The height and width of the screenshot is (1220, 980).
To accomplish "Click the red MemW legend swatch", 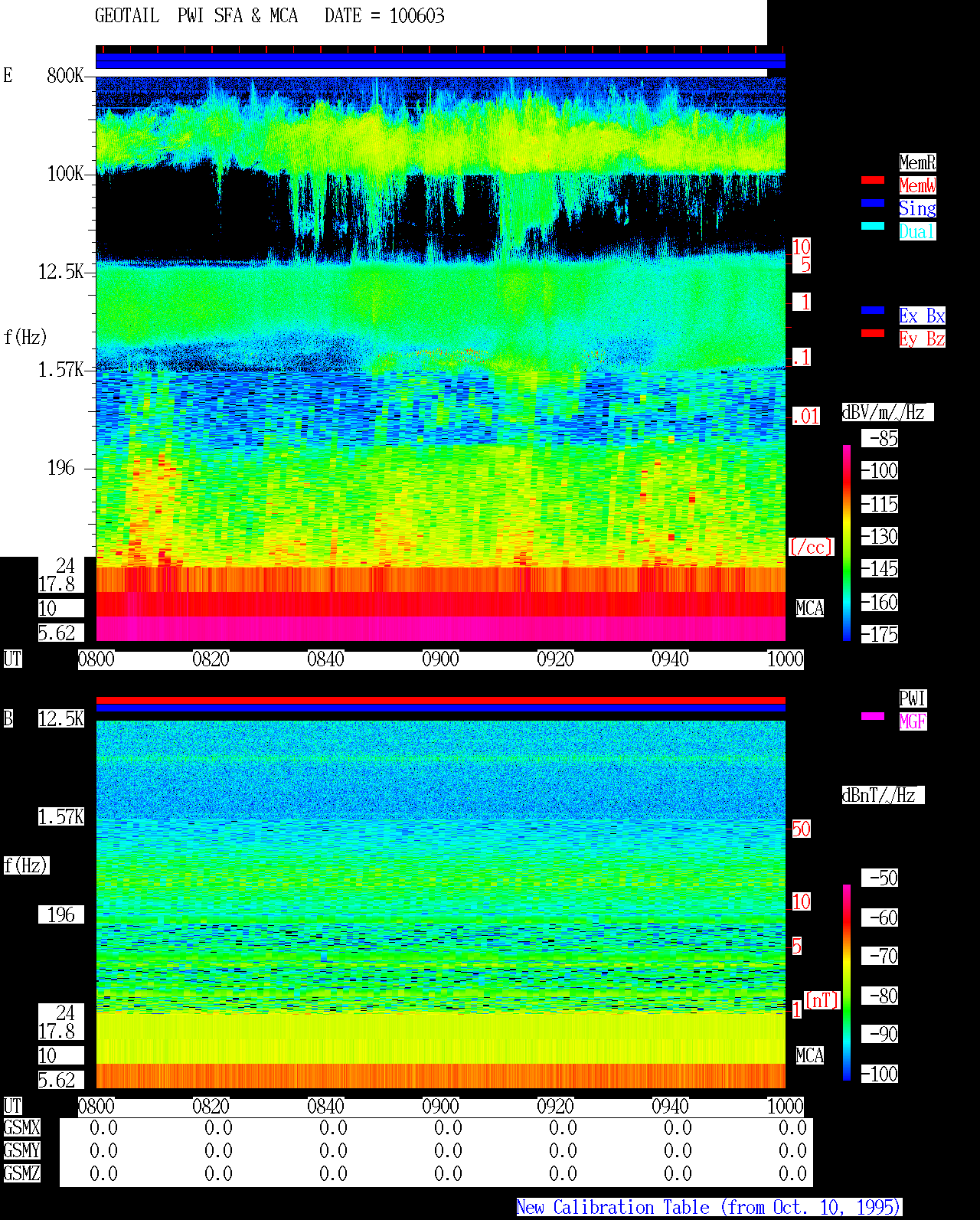I will tap(873, 180).
